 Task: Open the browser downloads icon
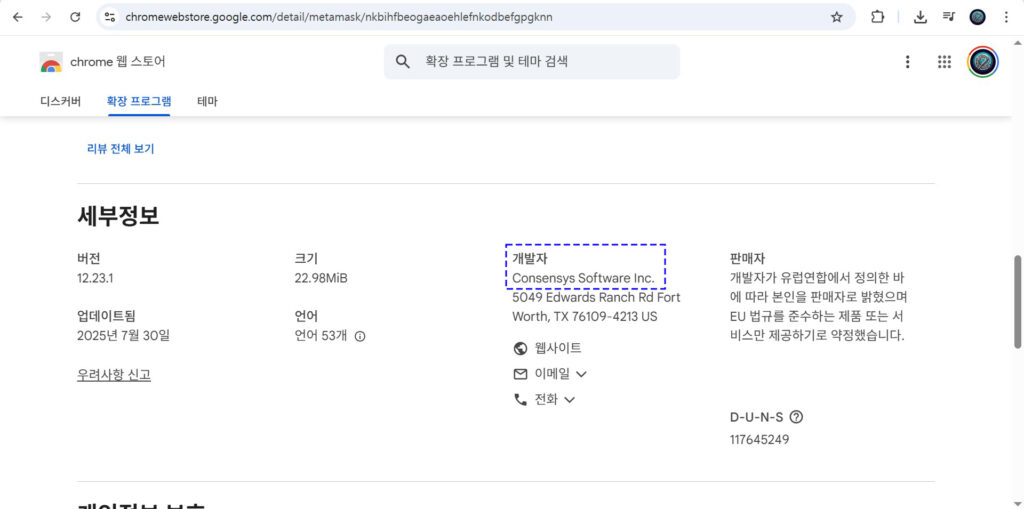(x=920, y=17)
